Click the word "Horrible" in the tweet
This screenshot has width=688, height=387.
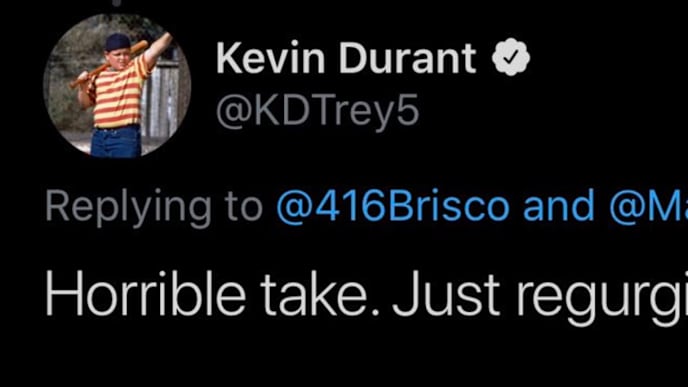pos(145,293)
